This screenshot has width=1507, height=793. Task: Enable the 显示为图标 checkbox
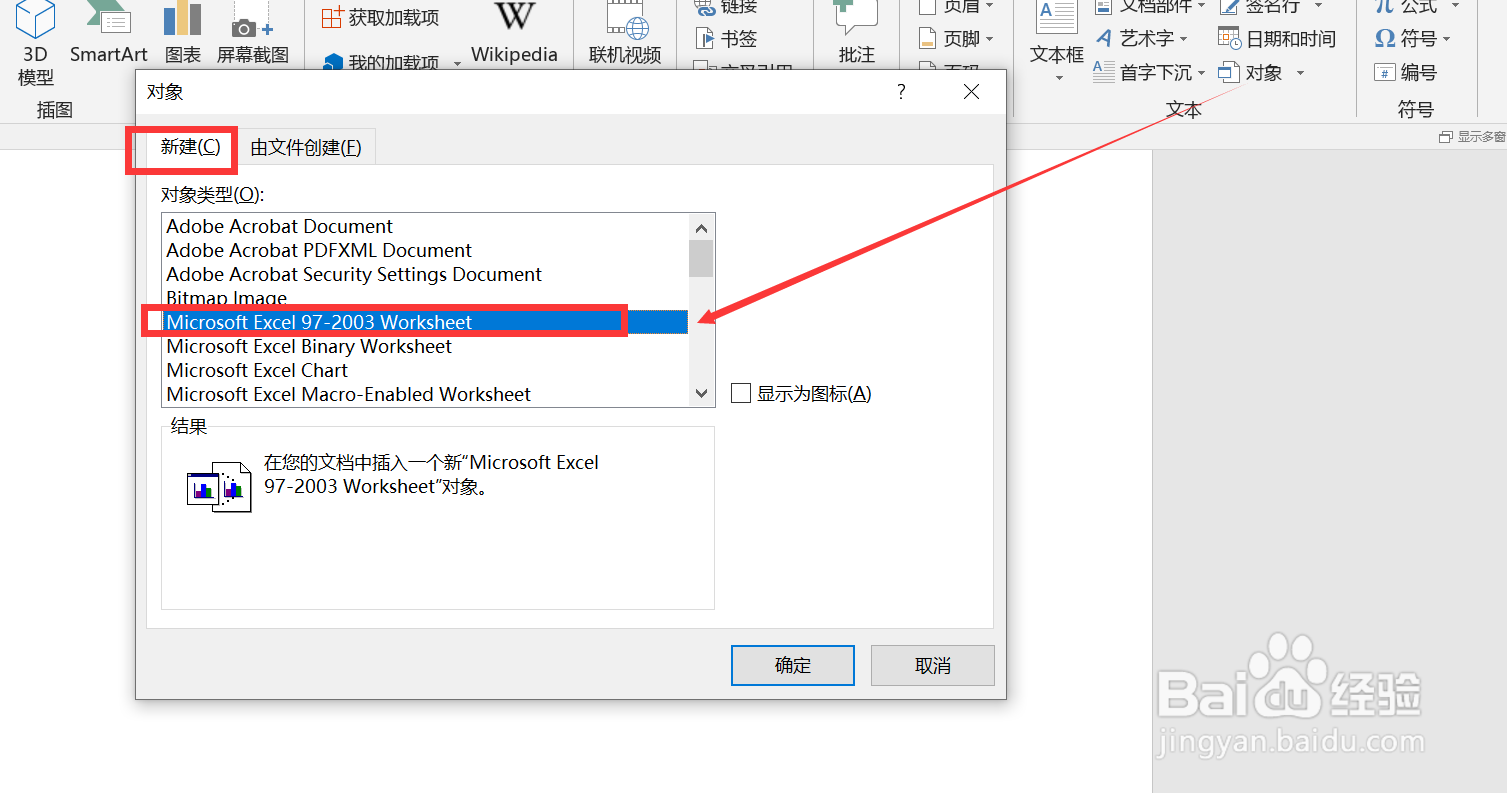point(740,393)
